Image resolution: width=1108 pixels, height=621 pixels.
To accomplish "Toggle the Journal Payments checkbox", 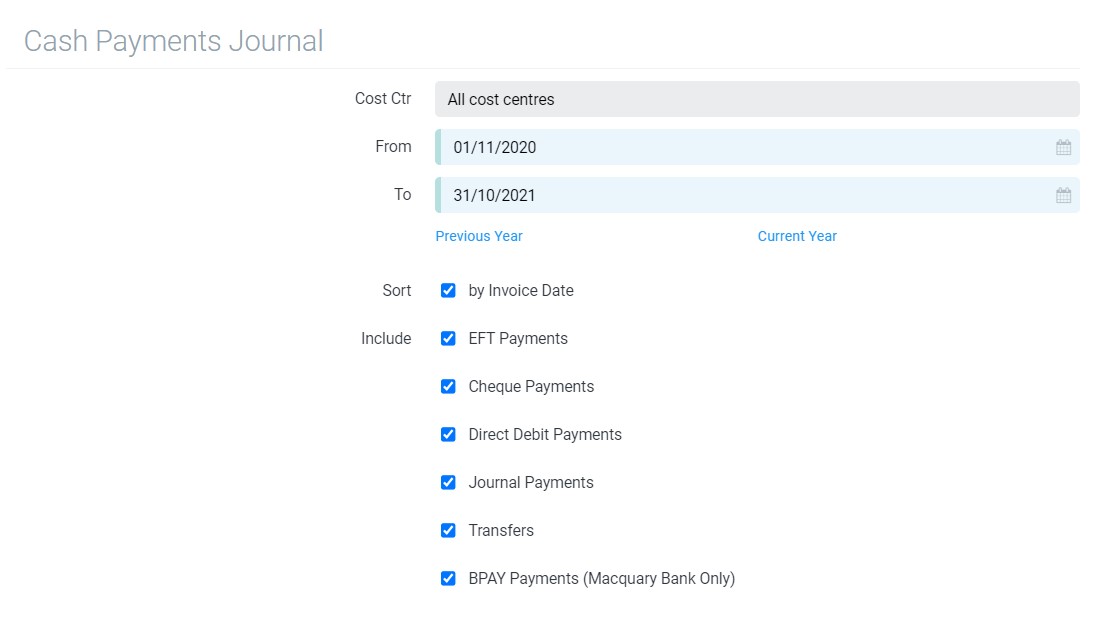I will pos(448,483).
